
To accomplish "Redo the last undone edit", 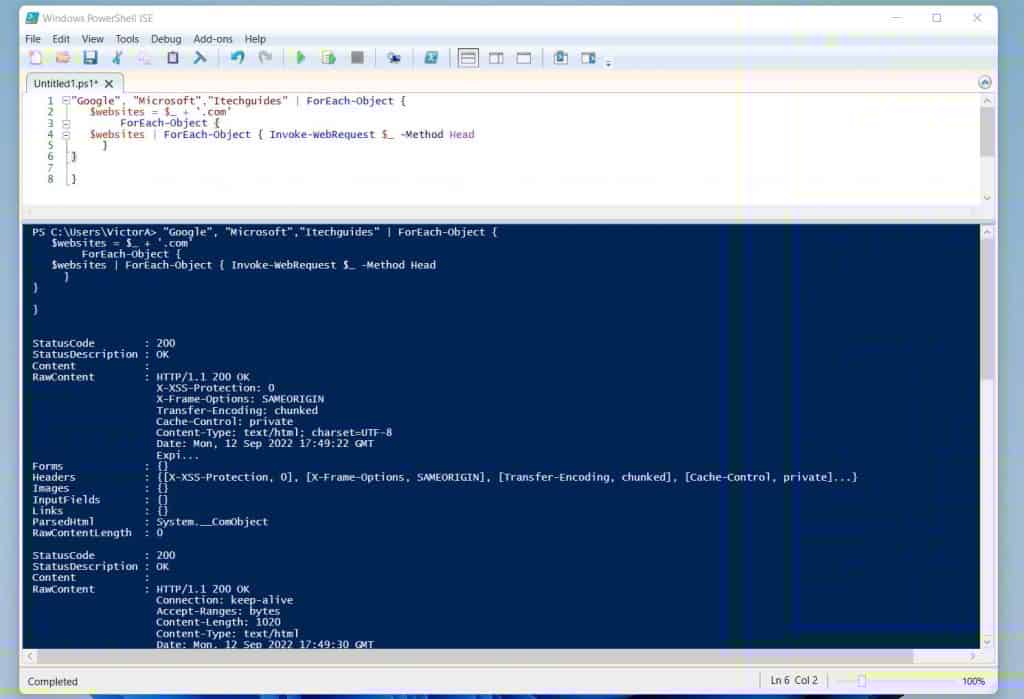I will tap(264, 58).
